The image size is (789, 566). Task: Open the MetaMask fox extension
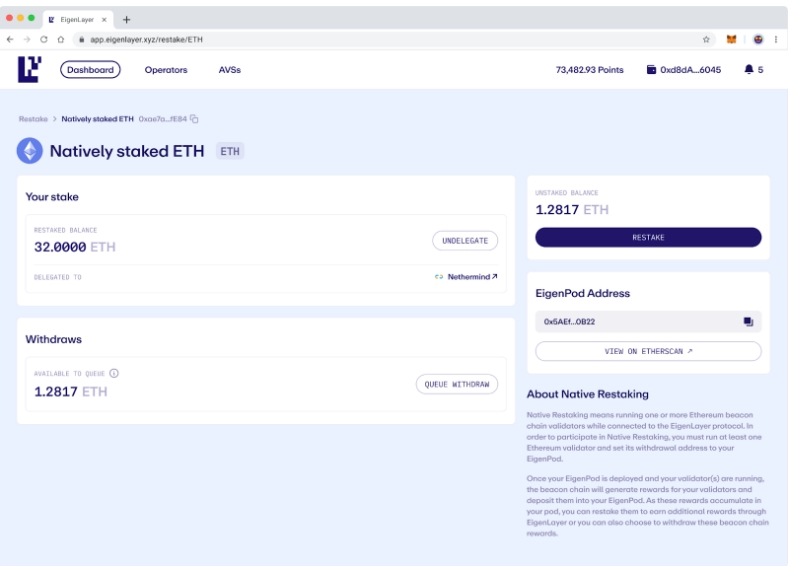click(731, 39)
